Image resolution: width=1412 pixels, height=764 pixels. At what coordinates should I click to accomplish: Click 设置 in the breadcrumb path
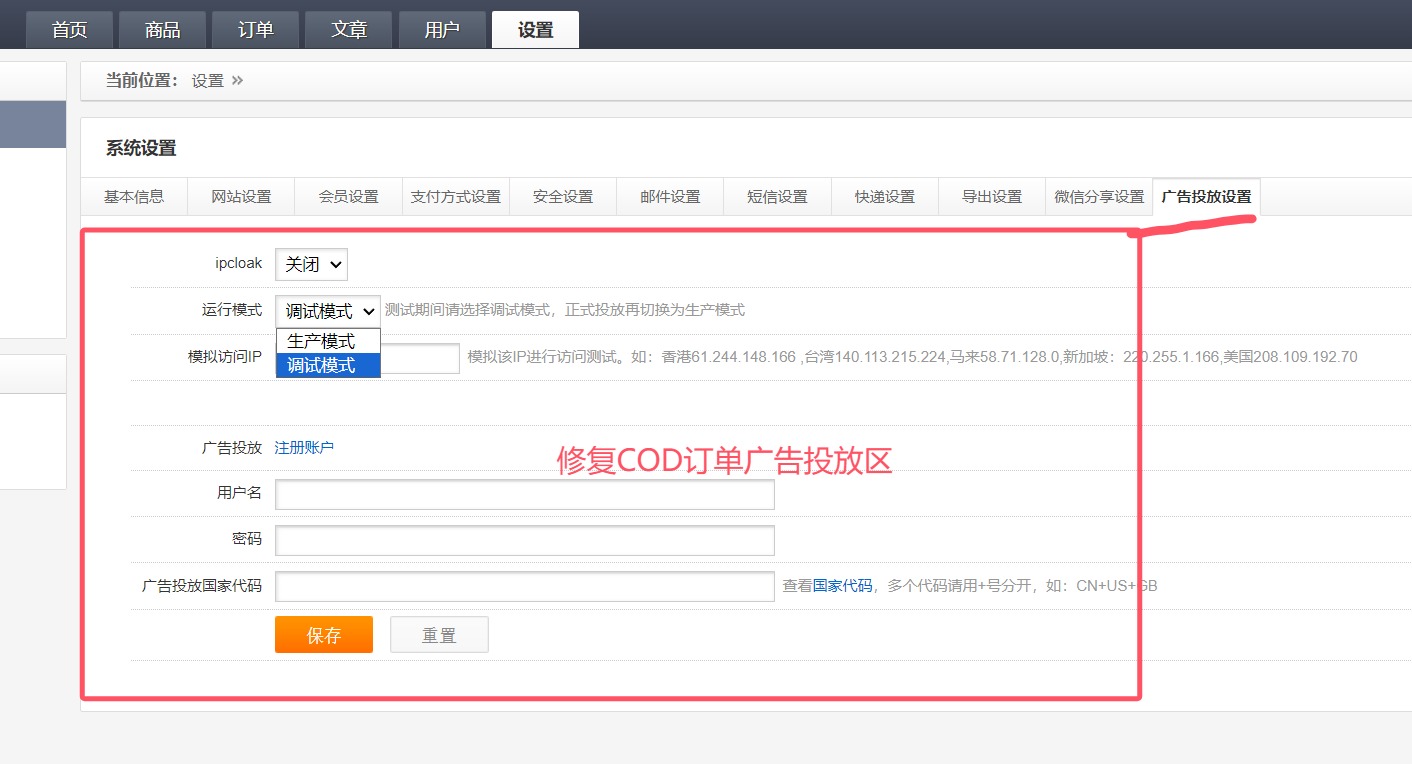coord(208,81)
